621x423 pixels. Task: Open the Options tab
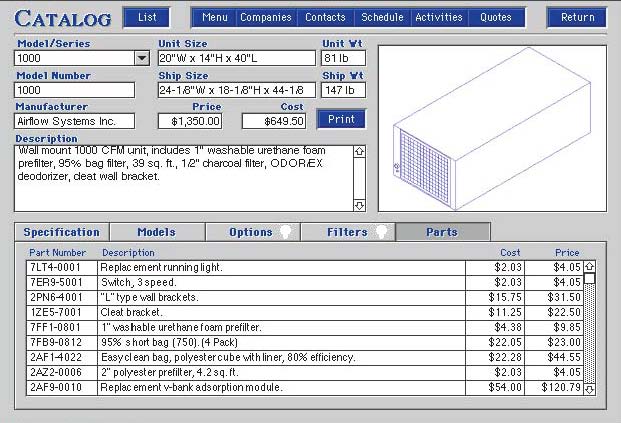tap(252, 232)
